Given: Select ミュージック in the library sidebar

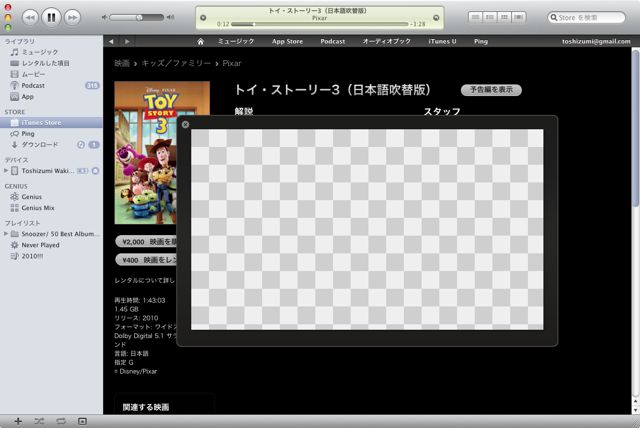Looking at the screenshot, I should coord(51,52).
